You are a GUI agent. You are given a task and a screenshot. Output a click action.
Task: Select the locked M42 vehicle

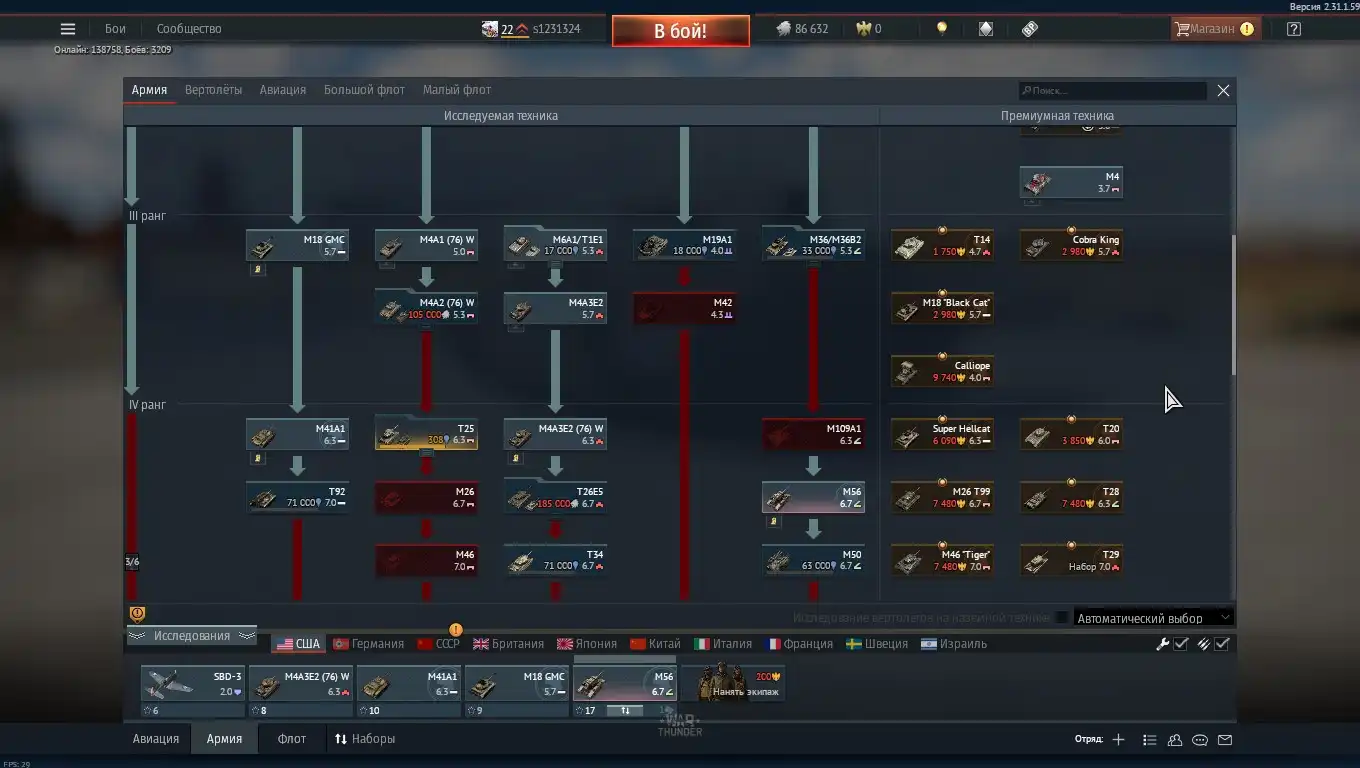pos(684,309)
